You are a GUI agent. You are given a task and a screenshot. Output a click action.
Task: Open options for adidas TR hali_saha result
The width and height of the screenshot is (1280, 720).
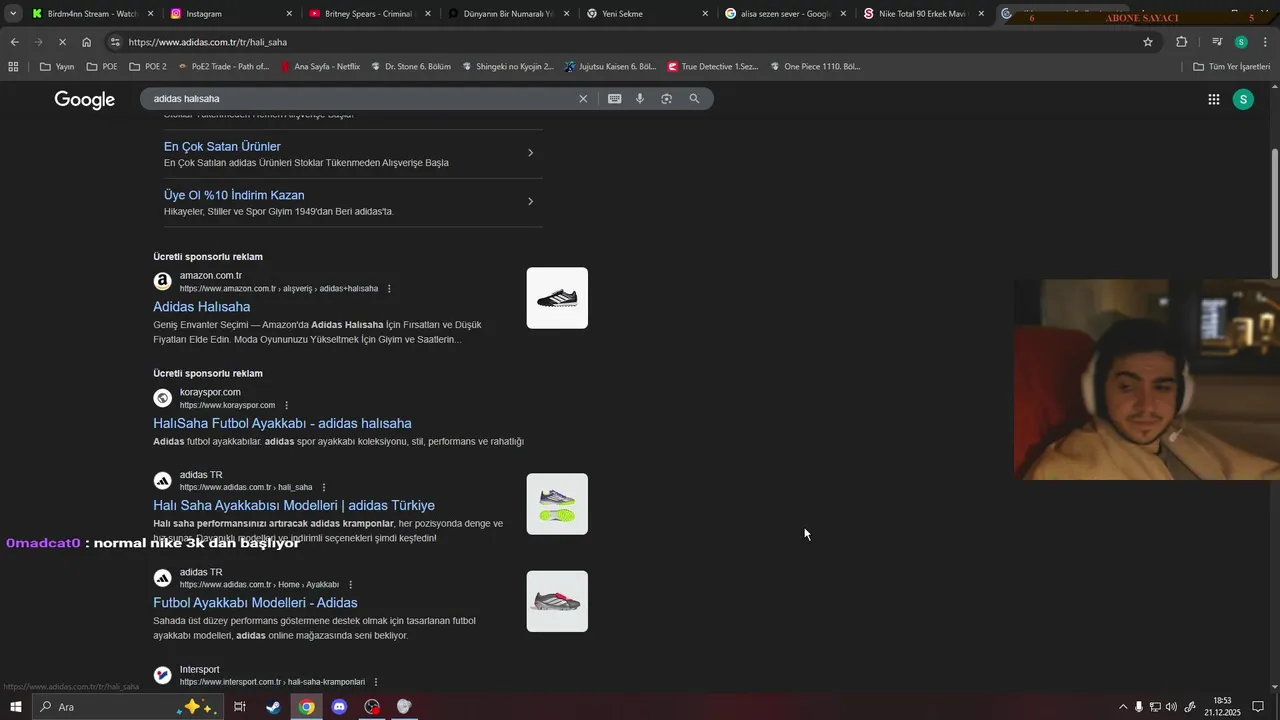coord(323,488)
